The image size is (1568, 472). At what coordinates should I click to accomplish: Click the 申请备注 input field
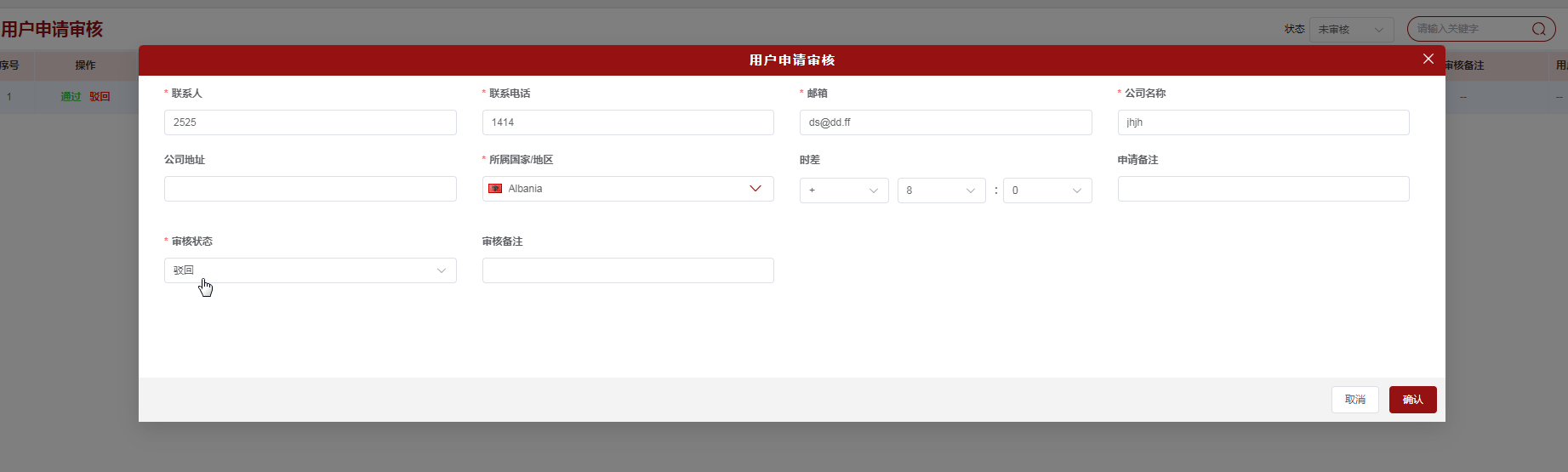pyautogui.click(x=1263, y=189)
